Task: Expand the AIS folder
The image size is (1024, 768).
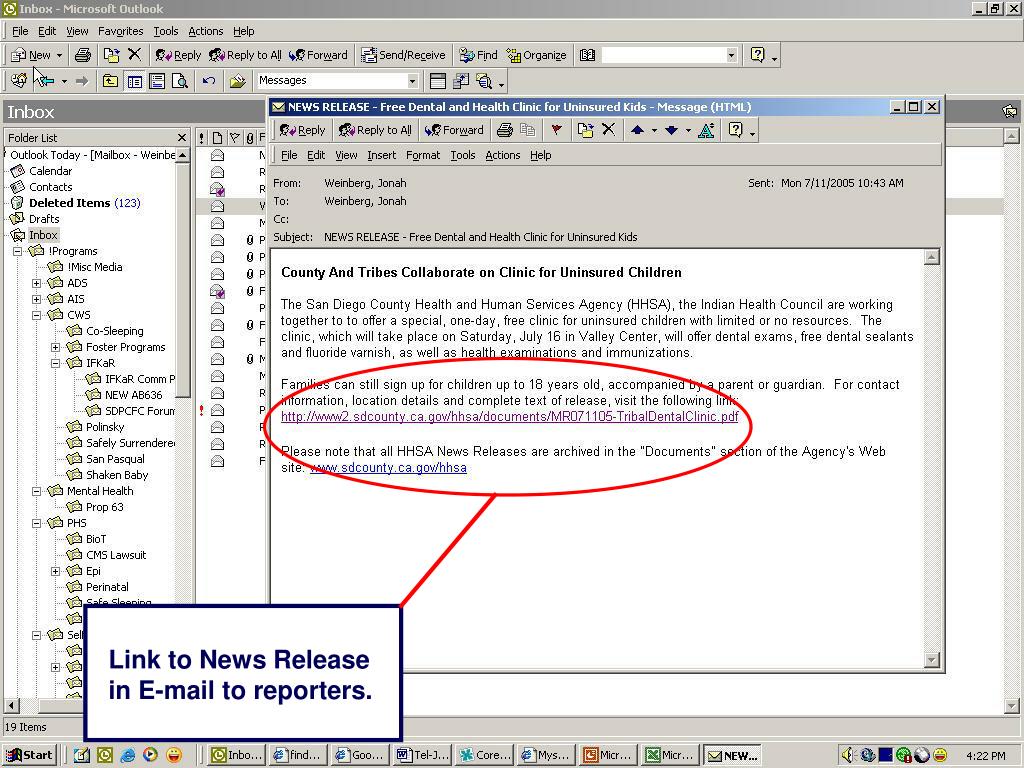Action: [x=37, y=299]
